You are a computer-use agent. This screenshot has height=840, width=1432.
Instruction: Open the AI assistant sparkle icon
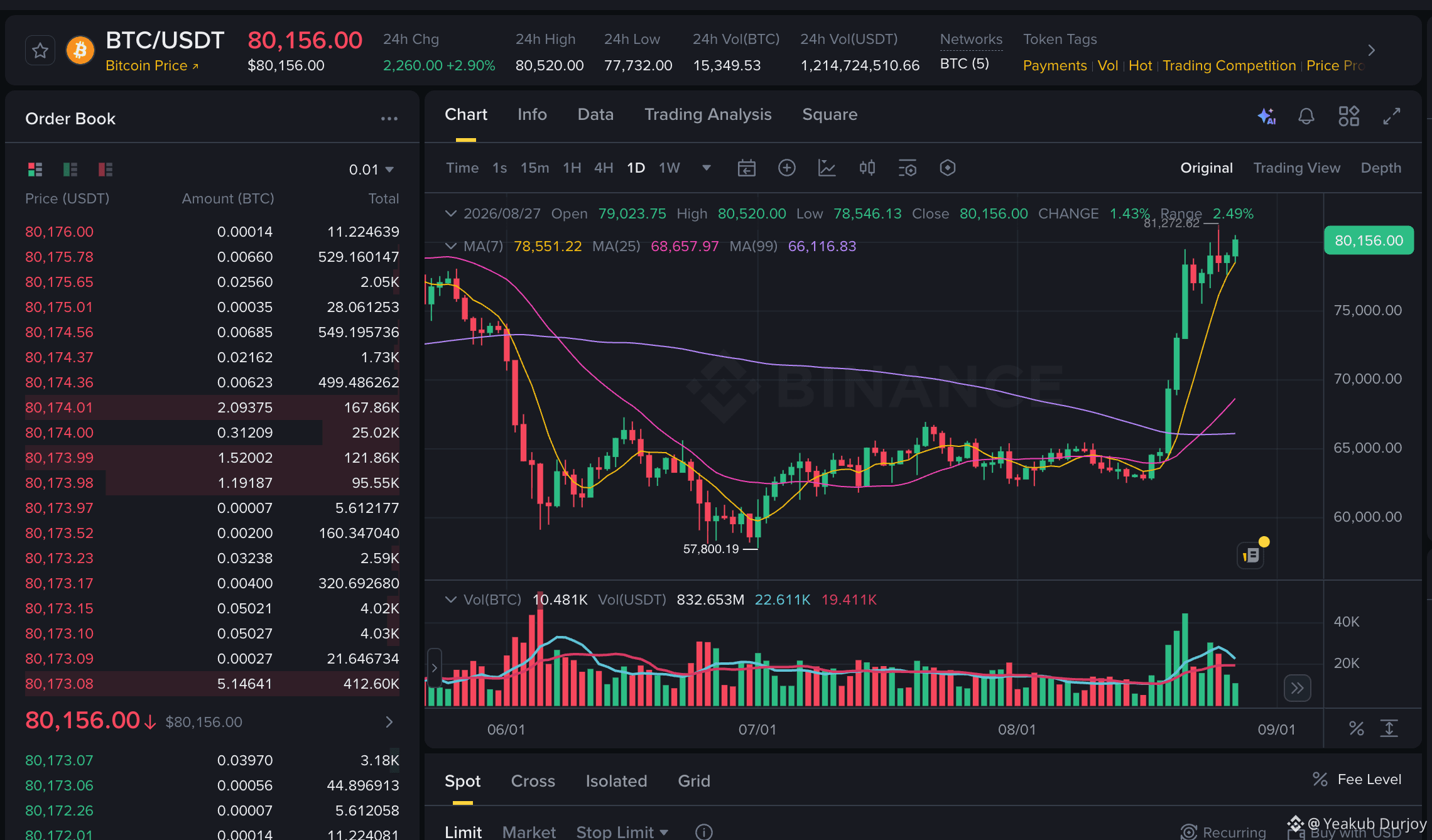click(x=1266, y=116)
